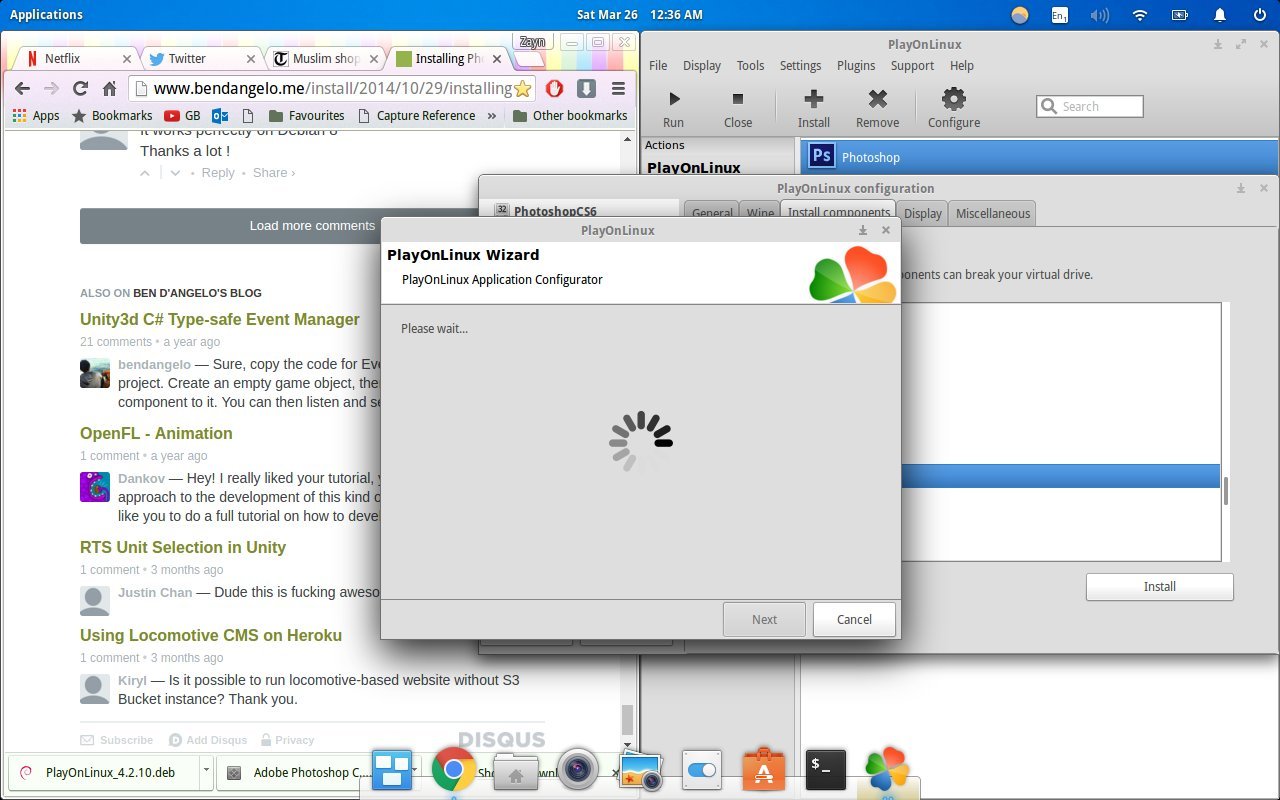1280x800 pixels.
Task: Switch to the Twitter browser tab
Action: tap(200, 58)
